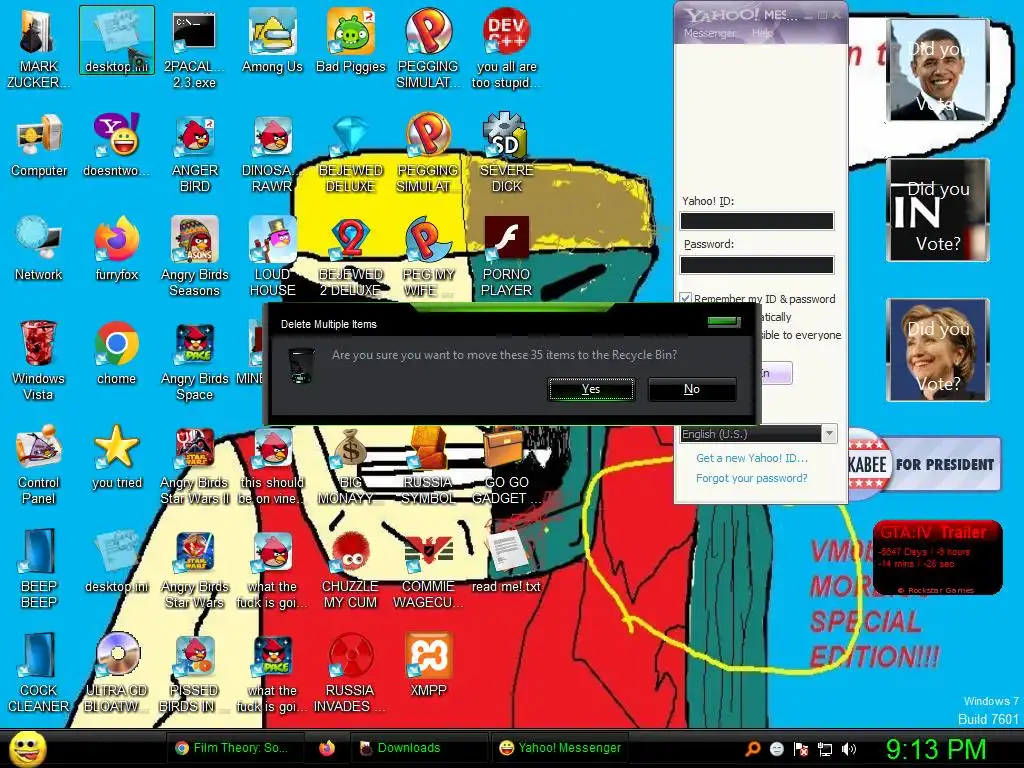Open the Action Center flag tray icon
Image resolution: width=1024 pixels, height=768 pixels.
tap(801, 749)
